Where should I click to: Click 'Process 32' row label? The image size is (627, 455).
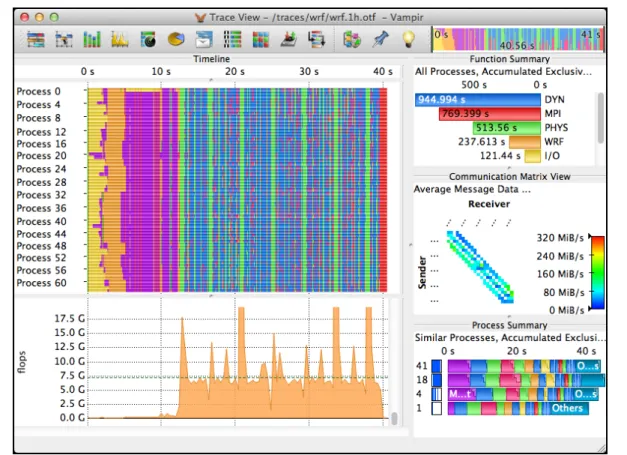[x=41, y=195]
